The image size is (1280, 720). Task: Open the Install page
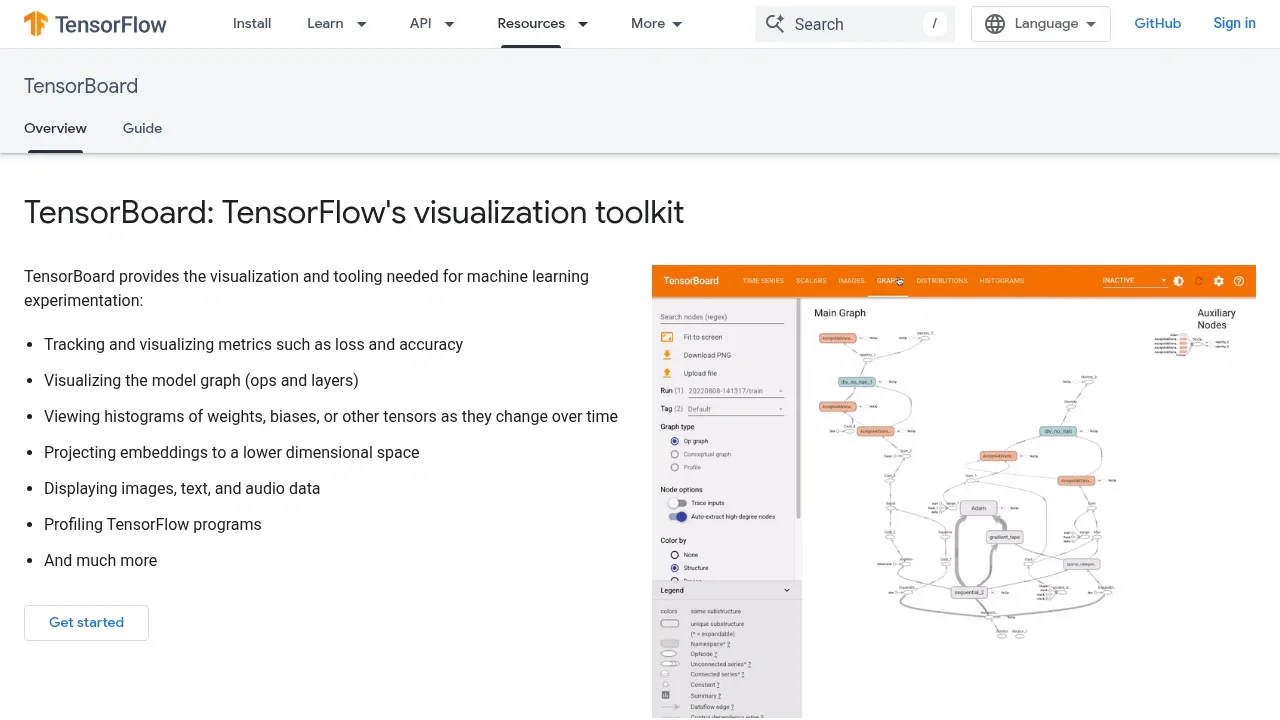click(252, 23)
